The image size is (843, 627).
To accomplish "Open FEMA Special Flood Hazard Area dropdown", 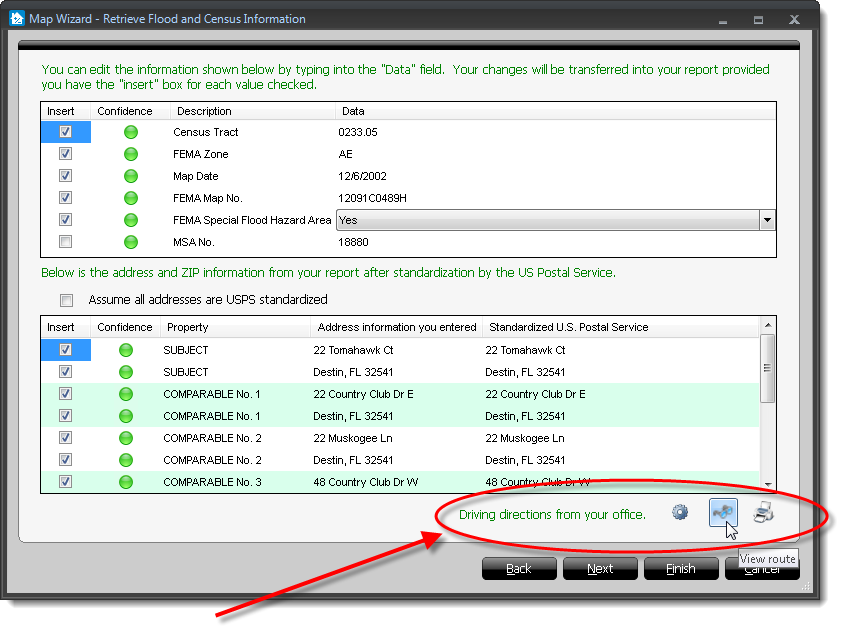I will (766, 220).
